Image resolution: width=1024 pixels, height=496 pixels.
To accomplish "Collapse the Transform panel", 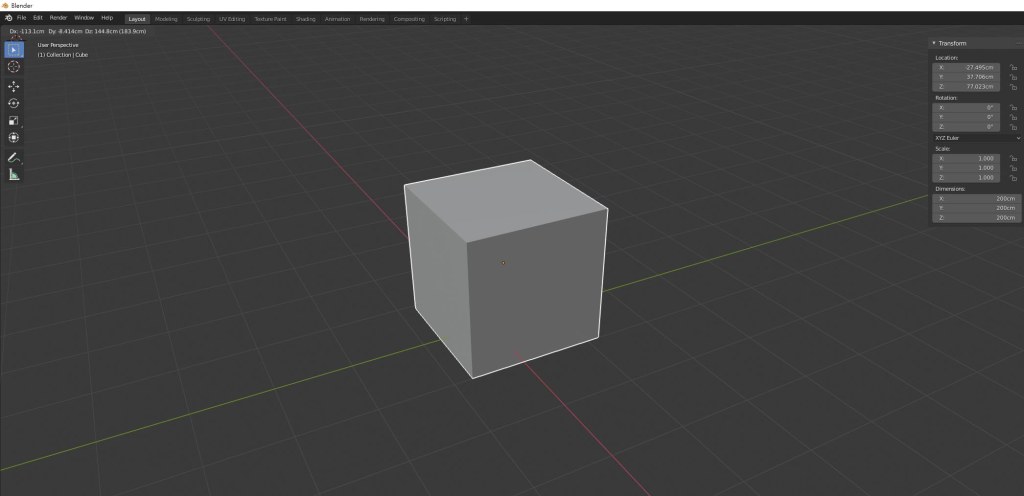I will click(934, 43).
